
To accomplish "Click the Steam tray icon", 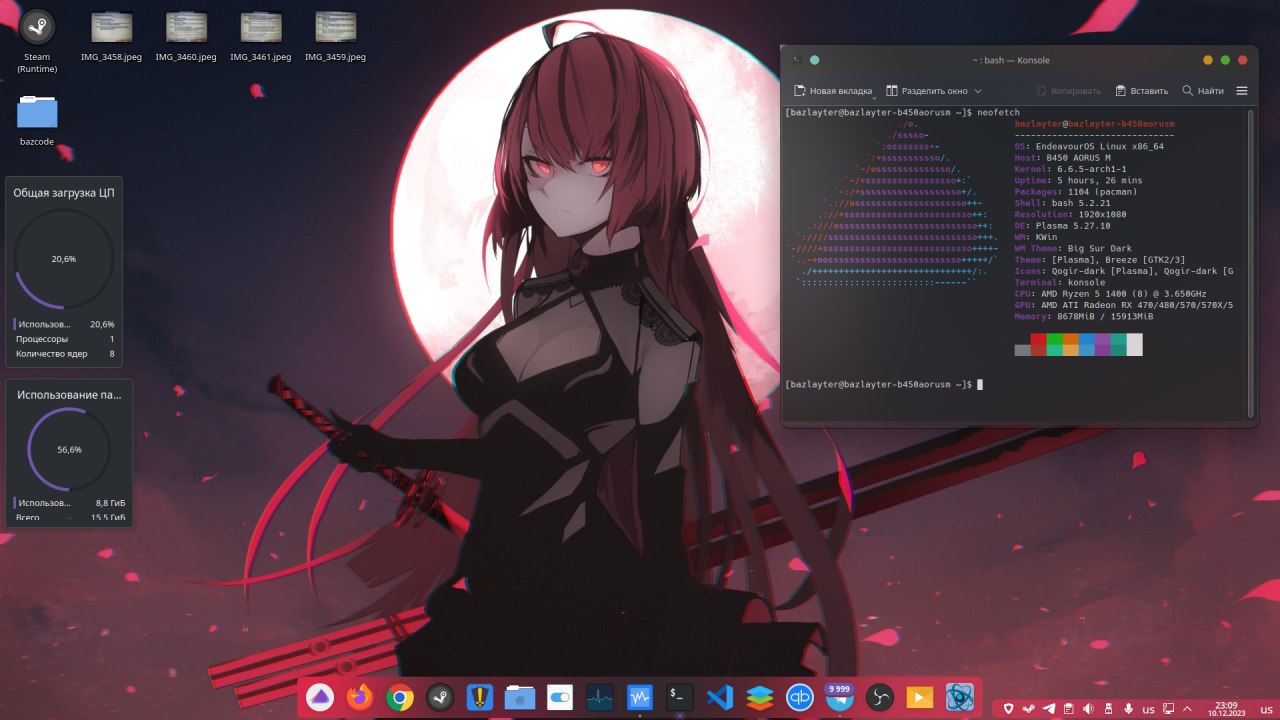I will (x=1029, y=709).
